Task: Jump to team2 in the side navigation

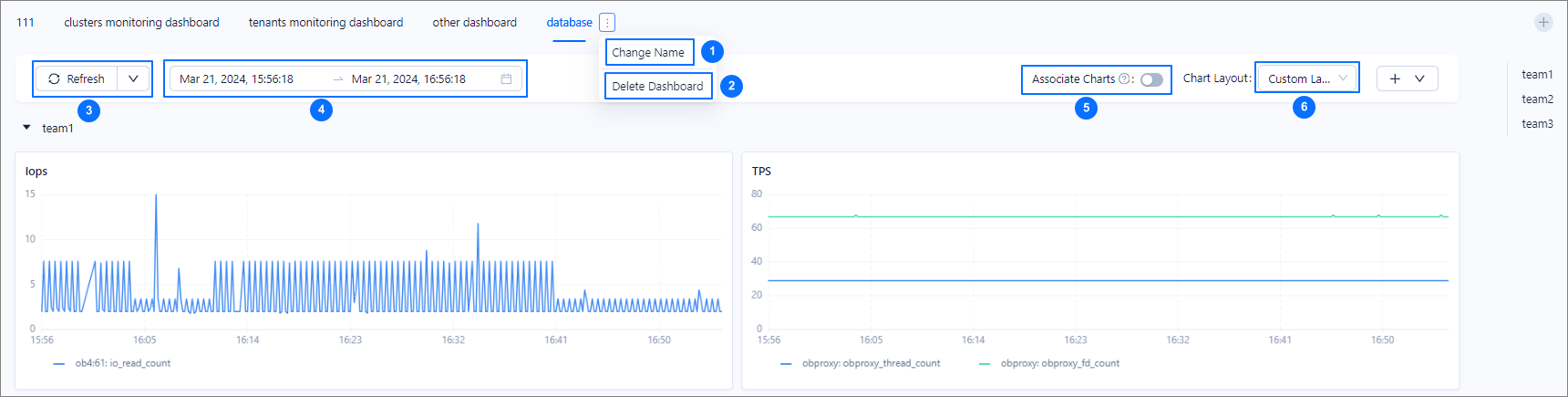Action: pos(1537,99)
